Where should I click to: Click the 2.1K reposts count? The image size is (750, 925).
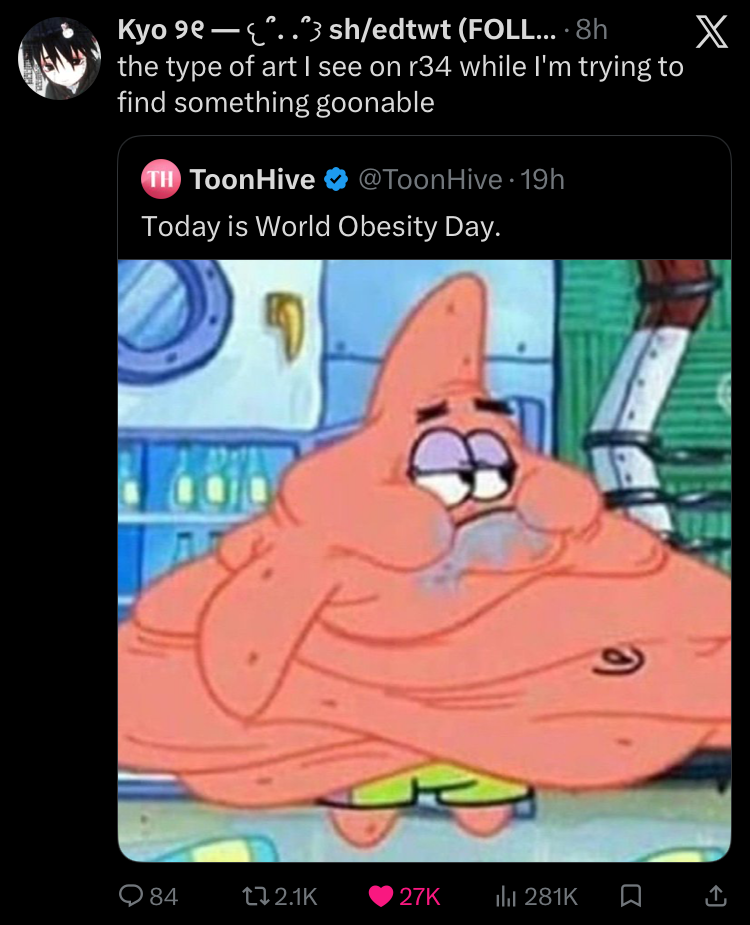tap(293, 897)
